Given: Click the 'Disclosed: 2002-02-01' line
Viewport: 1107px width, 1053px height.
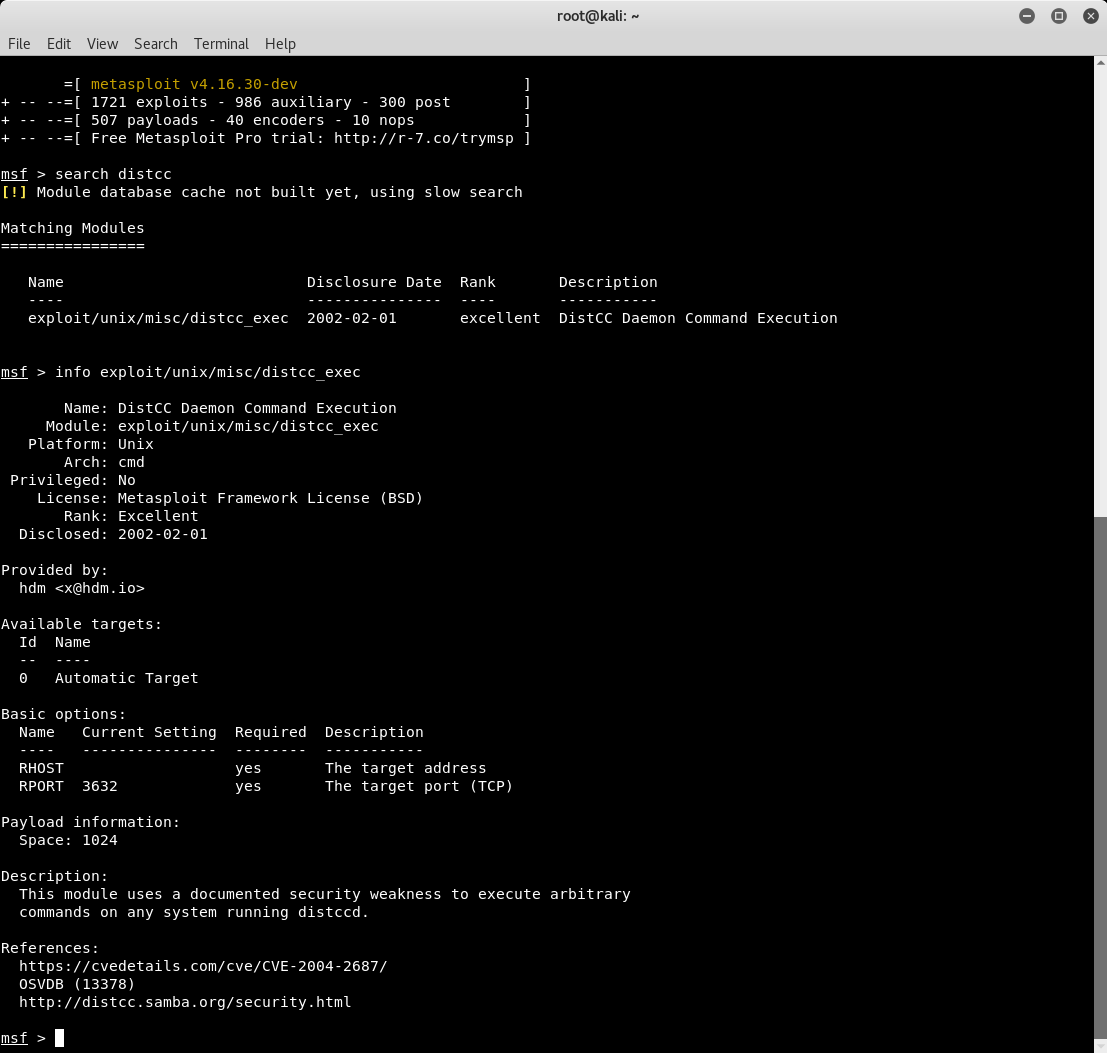Looking at the screenshot, I should coord(113,534).
